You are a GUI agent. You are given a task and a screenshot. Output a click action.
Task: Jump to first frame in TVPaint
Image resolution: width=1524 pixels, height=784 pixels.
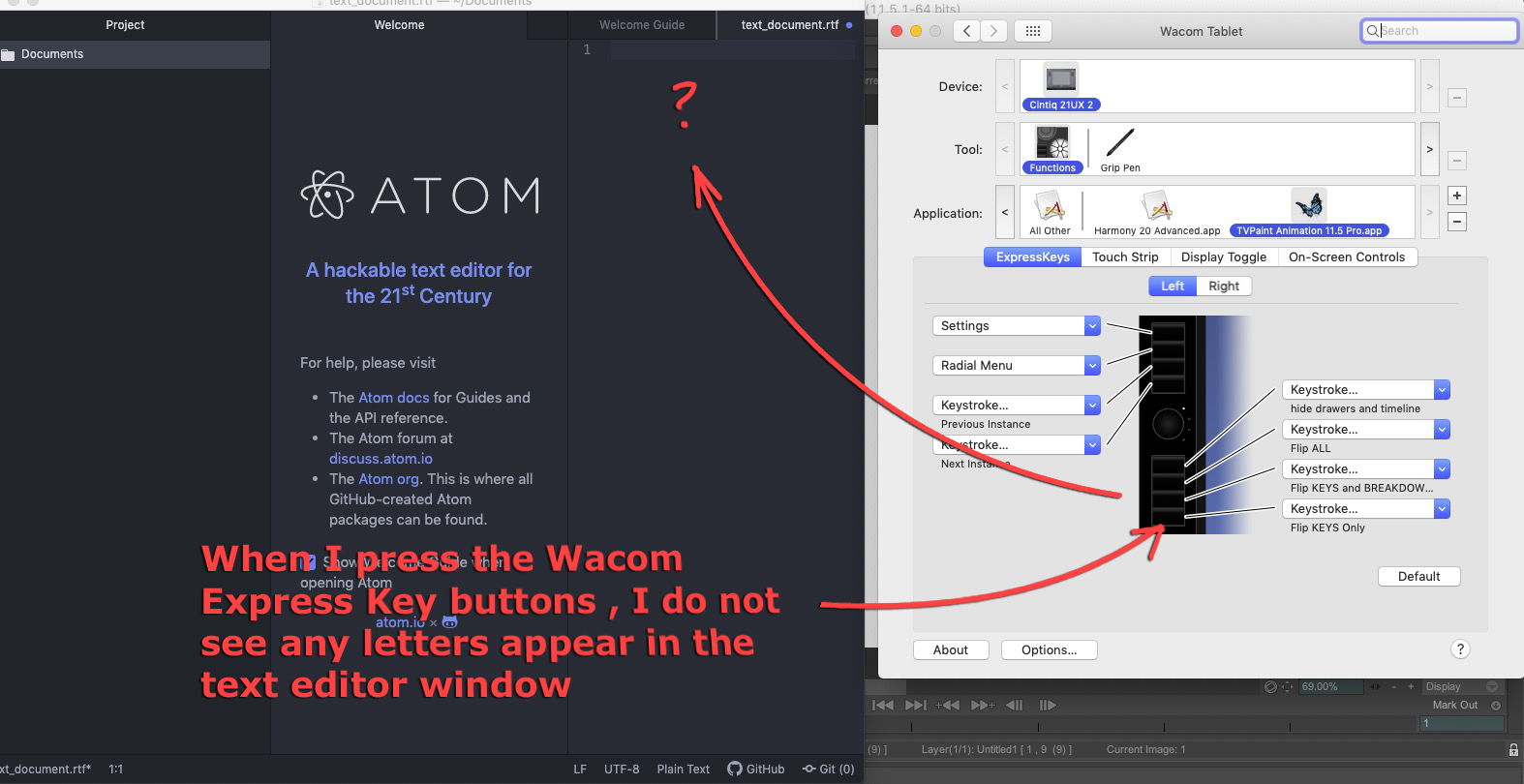883,705
